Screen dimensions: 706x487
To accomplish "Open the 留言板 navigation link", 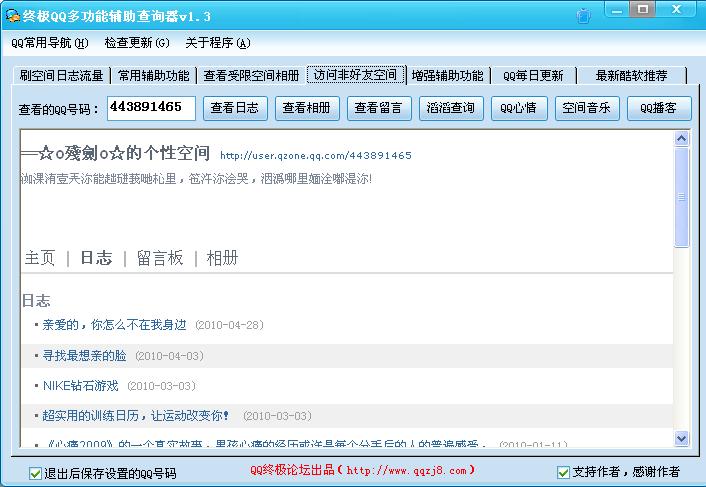I will 160,258.
